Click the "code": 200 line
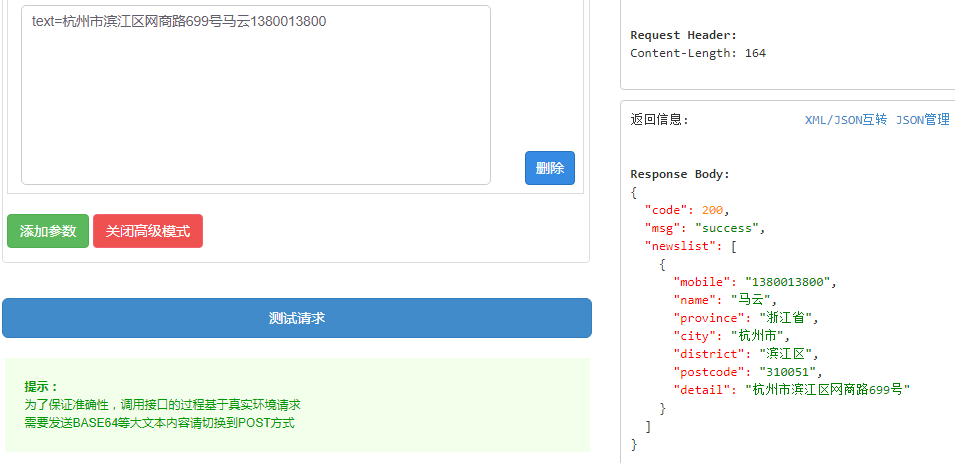 687,210
